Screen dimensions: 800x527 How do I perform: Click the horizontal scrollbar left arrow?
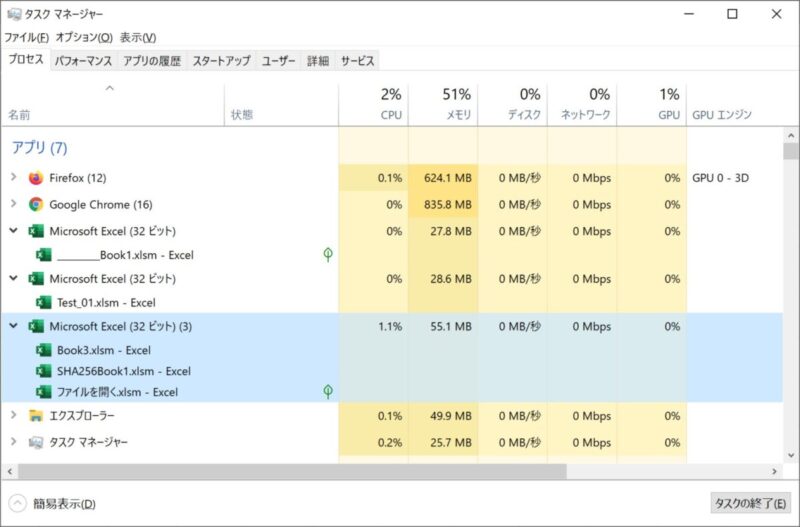(x=10, y=471)
